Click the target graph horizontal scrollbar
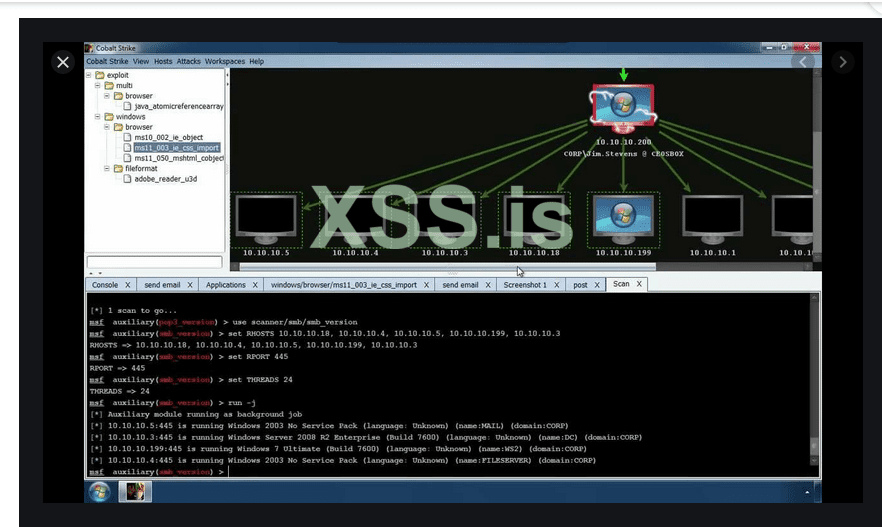The width and height of the screenshot is (882, 527). (447, 267)
